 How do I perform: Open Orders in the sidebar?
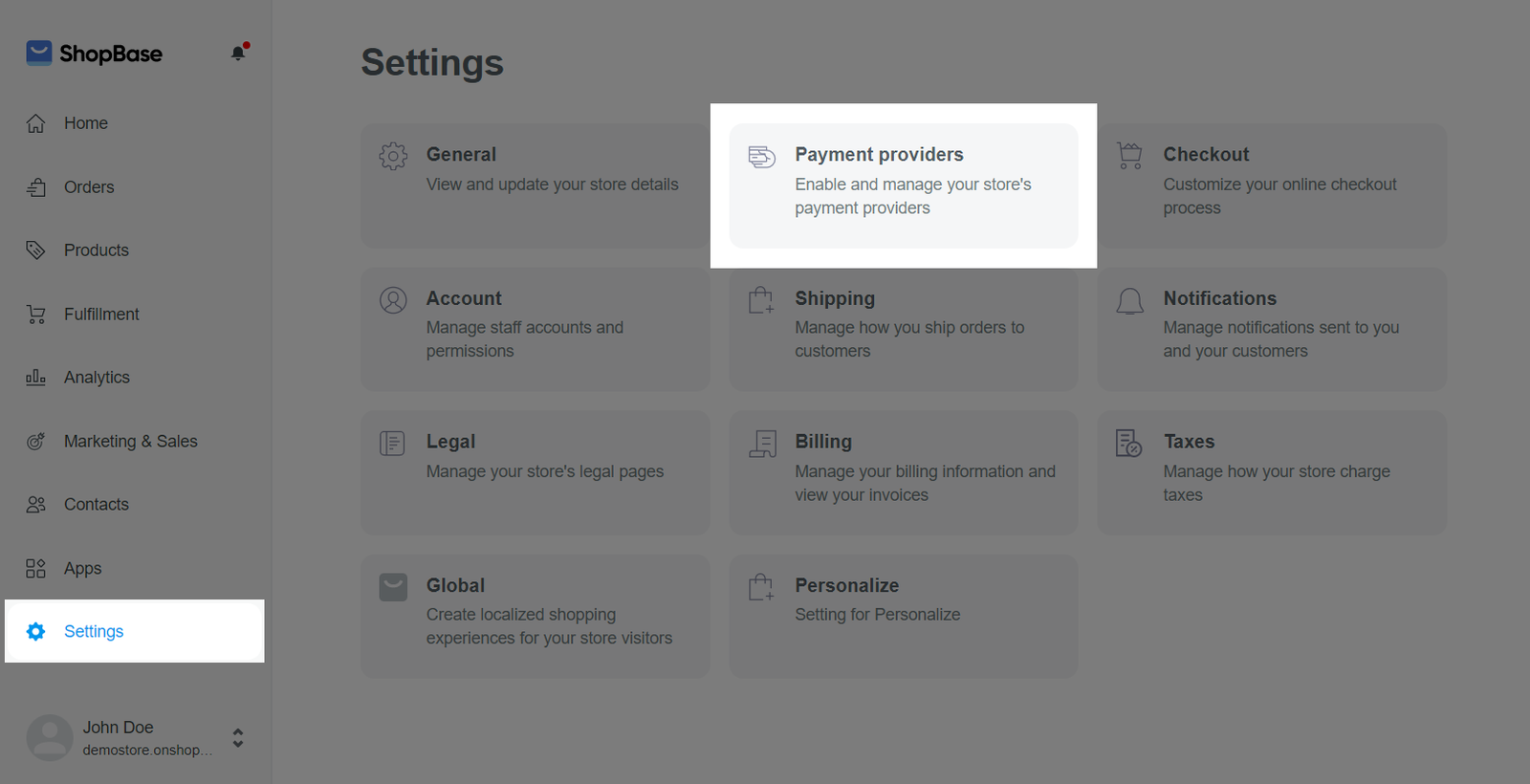coord(88,187)
